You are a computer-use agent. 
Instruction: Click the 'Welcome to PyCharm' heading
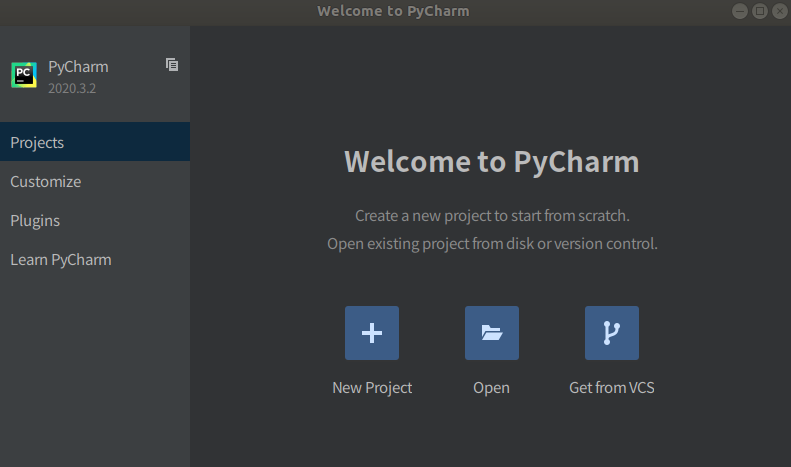coord(492,162)
